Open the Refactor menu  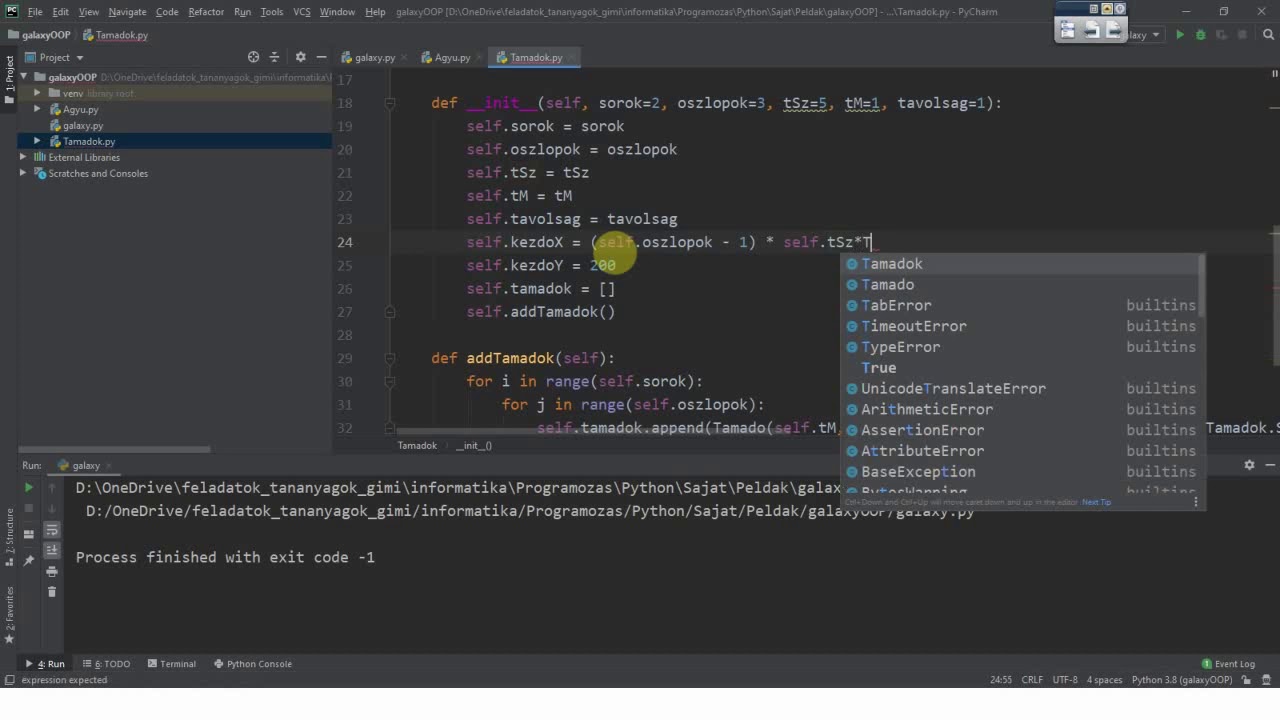click(x=206, y=12)
